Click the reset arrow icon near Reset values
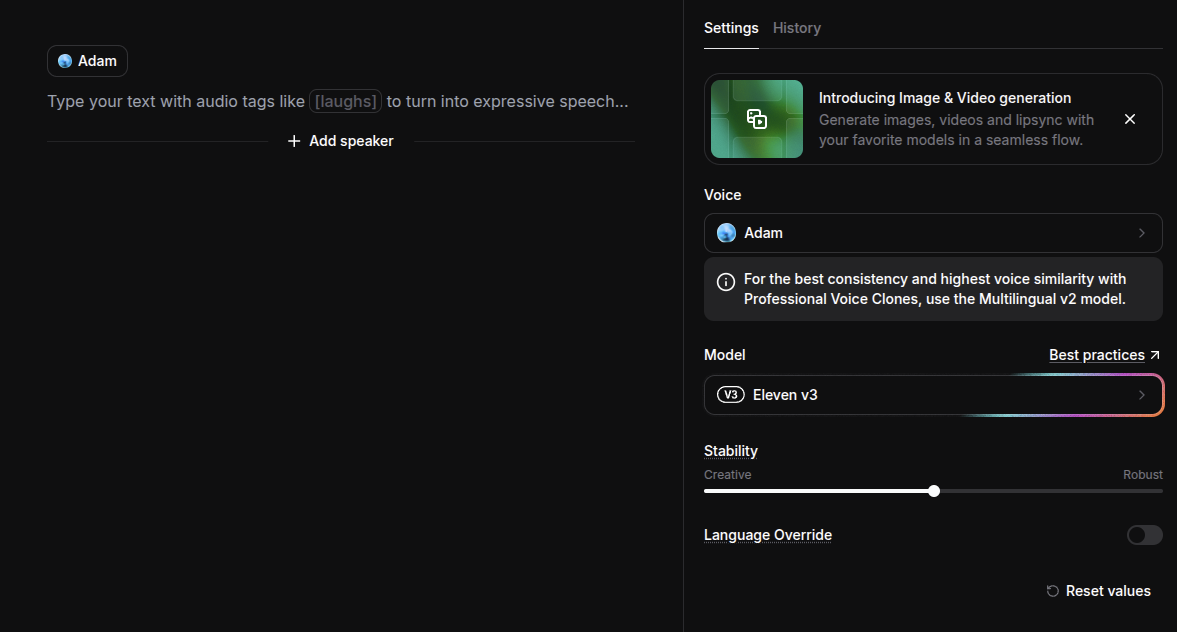Image resolution: width=1177 pixels, height=632 pixels. click(x=1052, y=590)
